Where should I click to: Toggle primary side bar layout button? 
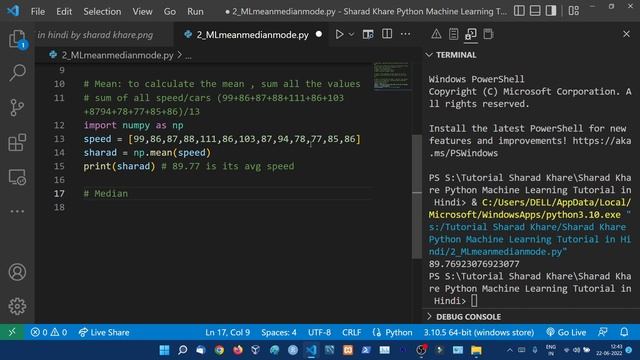[x=519, y=11]
